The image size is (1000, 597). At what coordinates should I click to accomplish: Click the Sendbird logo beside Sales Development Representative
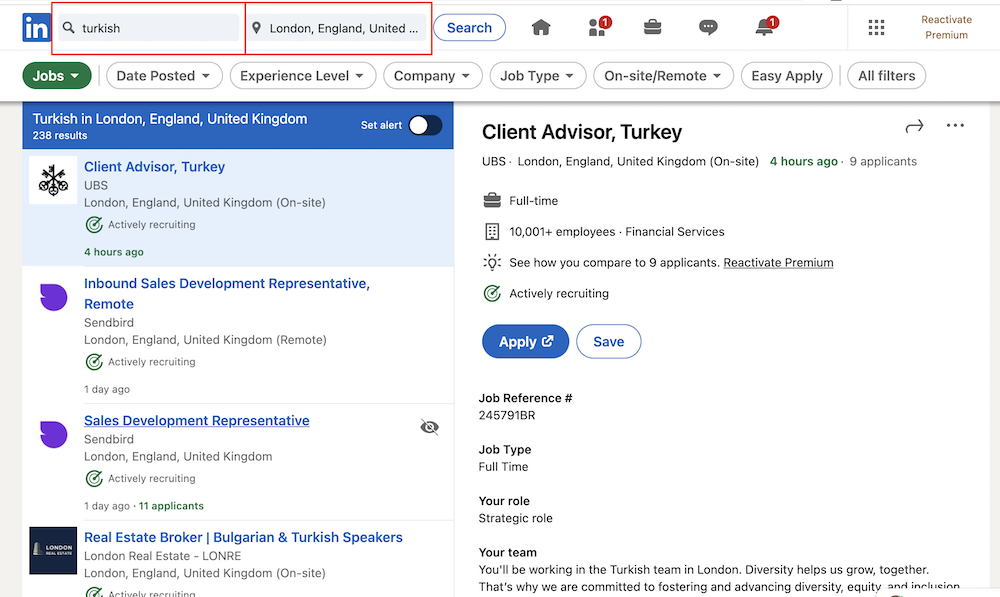pos(54,434)
